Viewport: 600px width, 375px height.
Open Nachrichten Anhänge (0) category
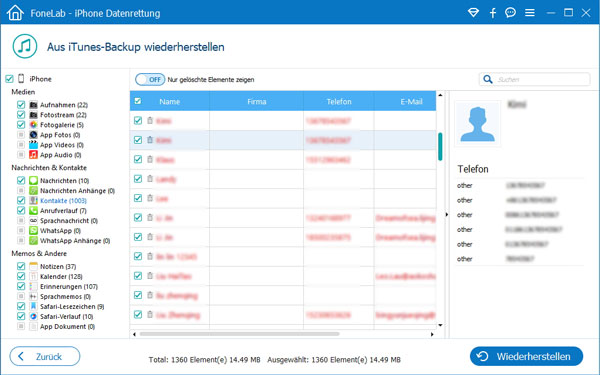[77, 191]
